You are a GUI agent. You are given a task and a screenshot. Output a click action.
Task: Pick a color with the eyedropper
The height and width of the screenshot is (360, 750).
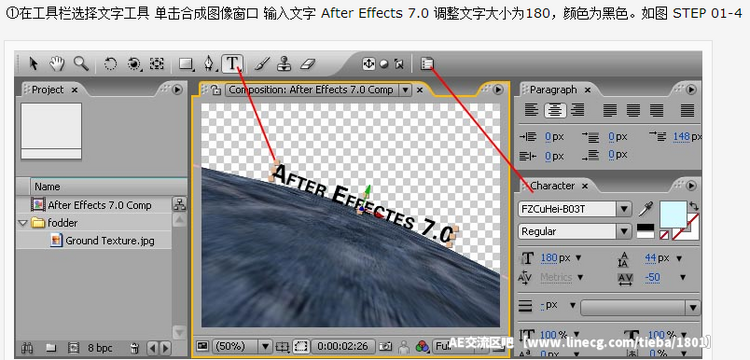tap(645, 209)
